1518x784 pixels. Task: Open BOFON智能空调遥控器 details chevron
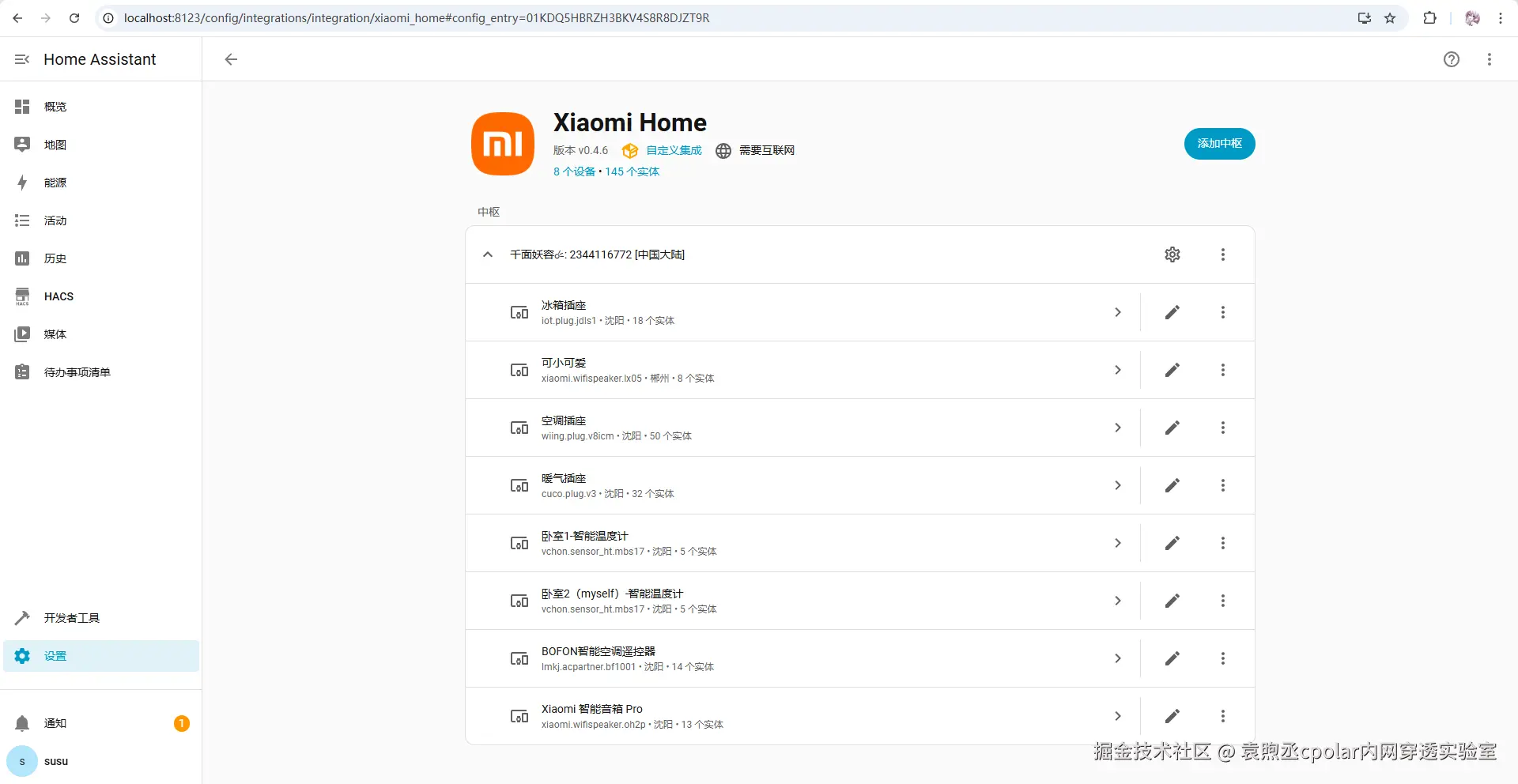1118,658
